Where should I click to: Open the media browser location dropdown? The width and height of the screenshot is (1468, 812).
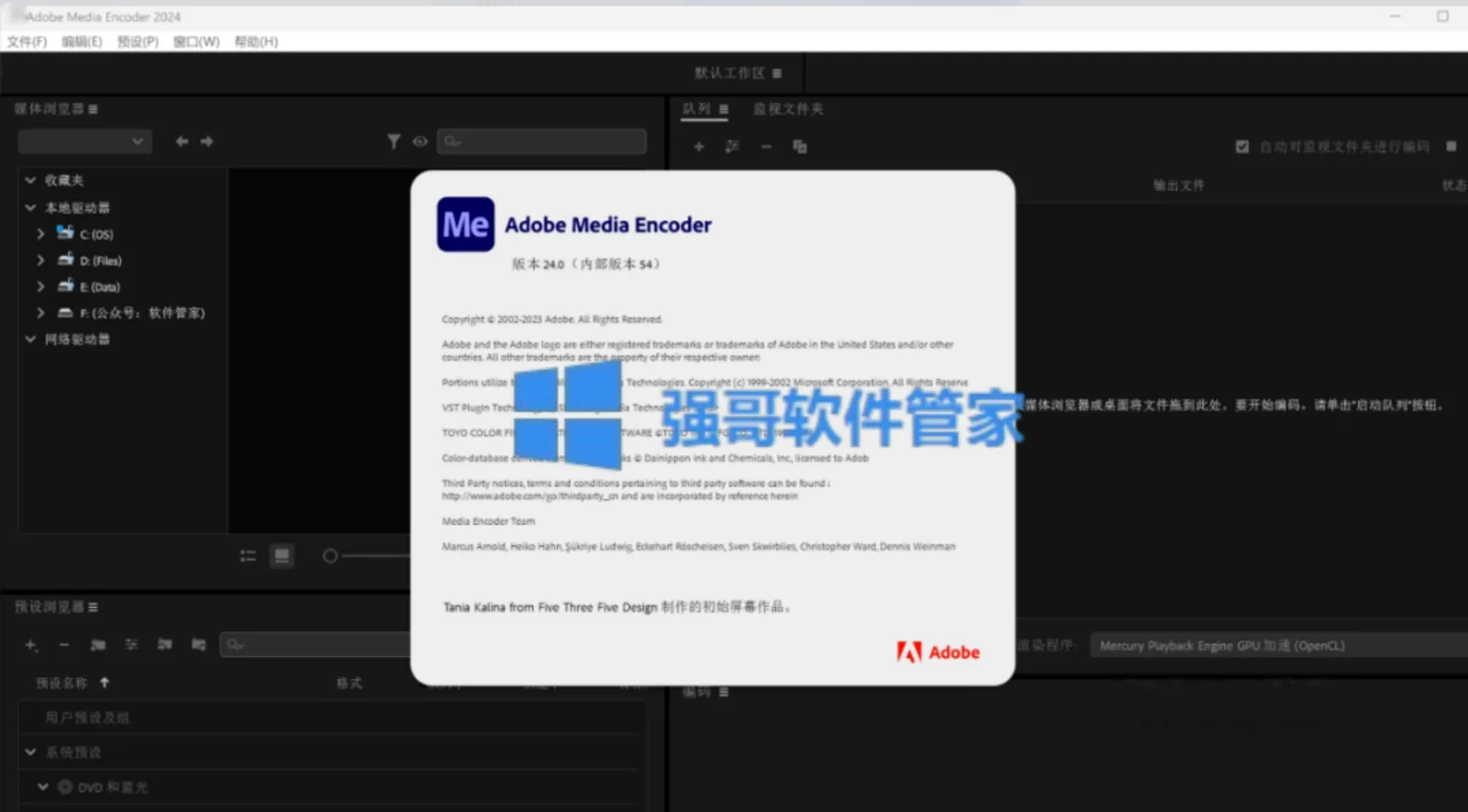point(84,141)
